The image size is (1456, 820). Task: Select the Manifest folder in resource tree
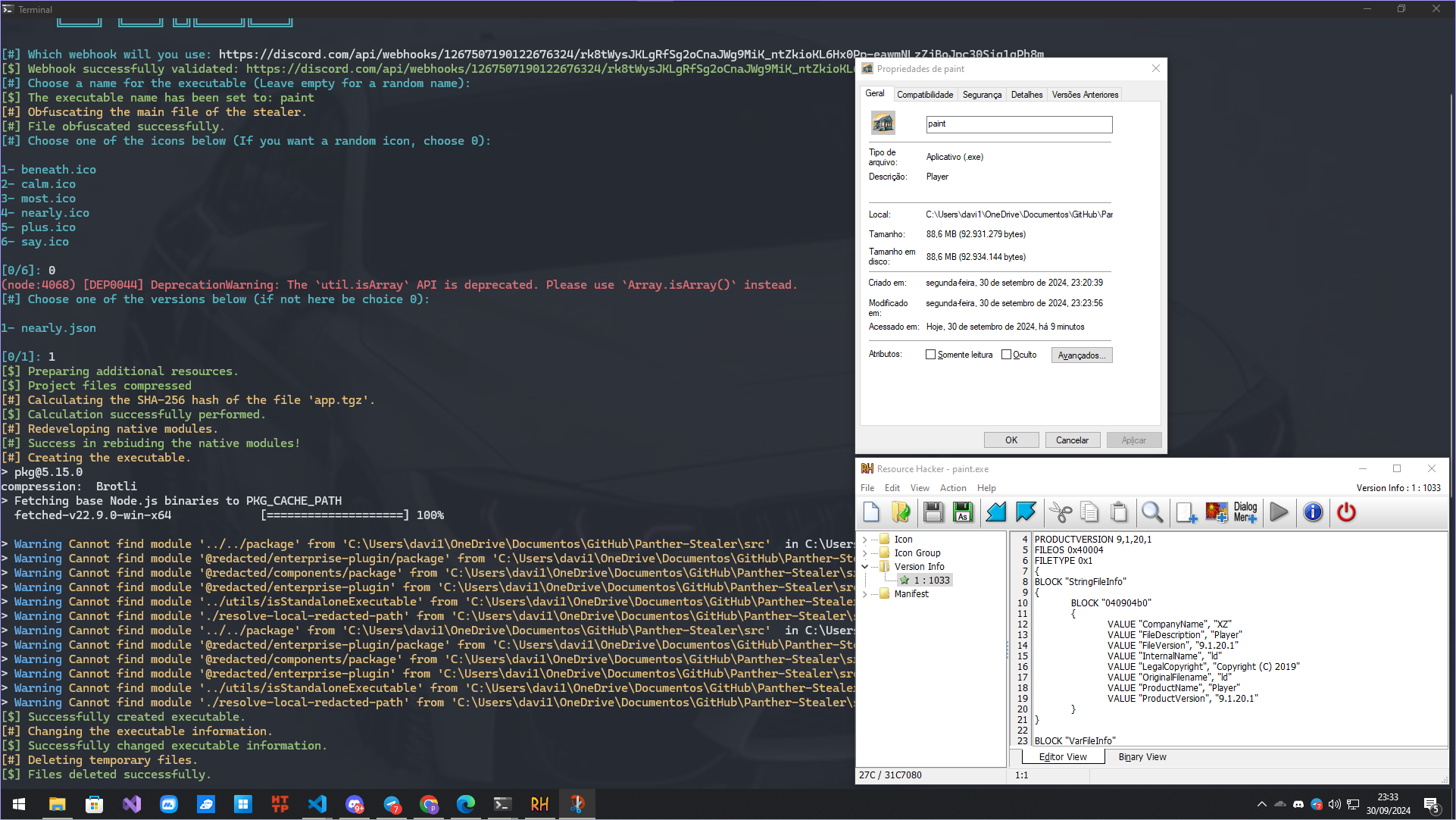(x=911, y=594)
